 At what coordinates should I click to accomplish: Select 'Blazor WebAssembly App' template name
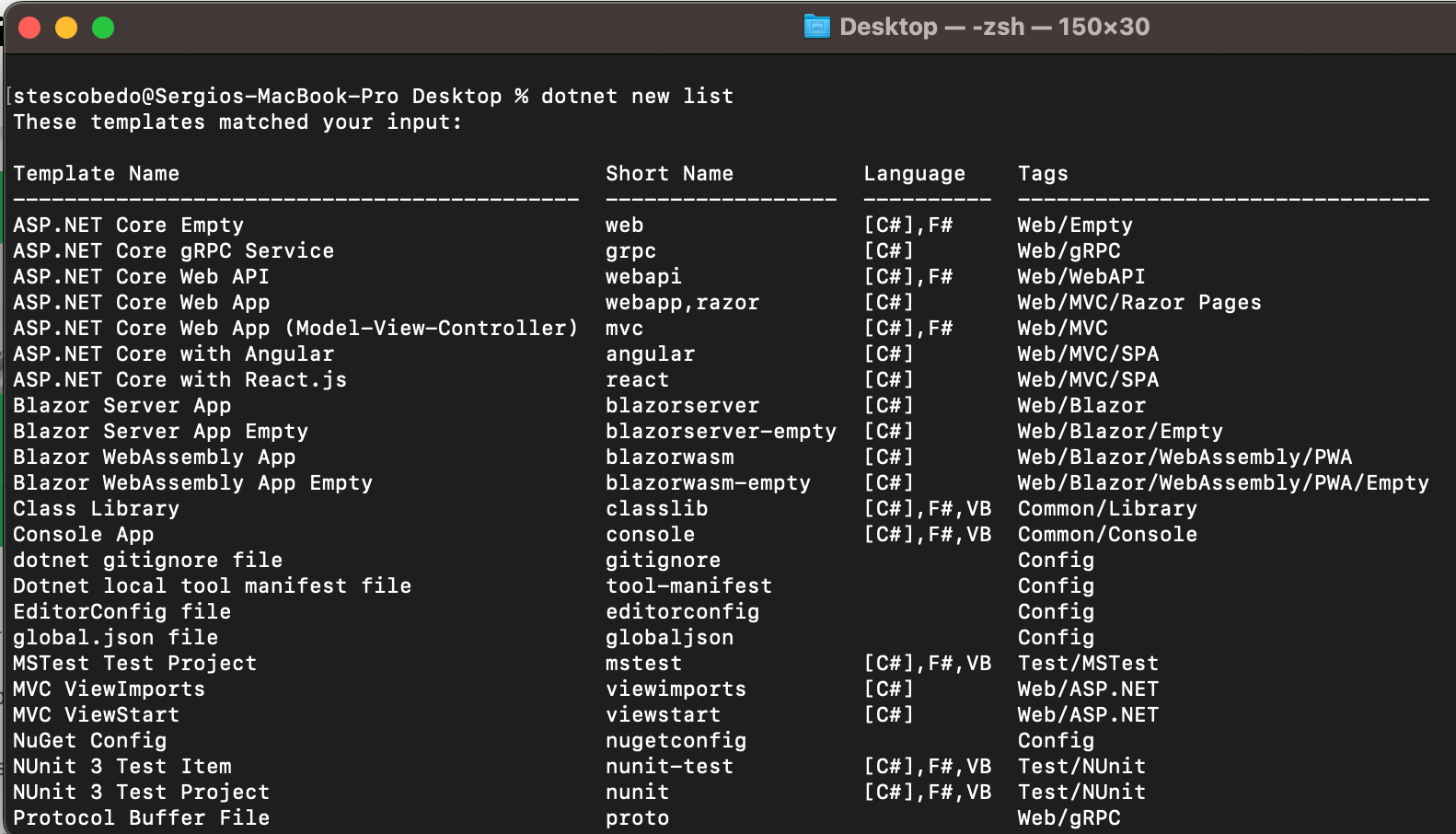(155, 458)
